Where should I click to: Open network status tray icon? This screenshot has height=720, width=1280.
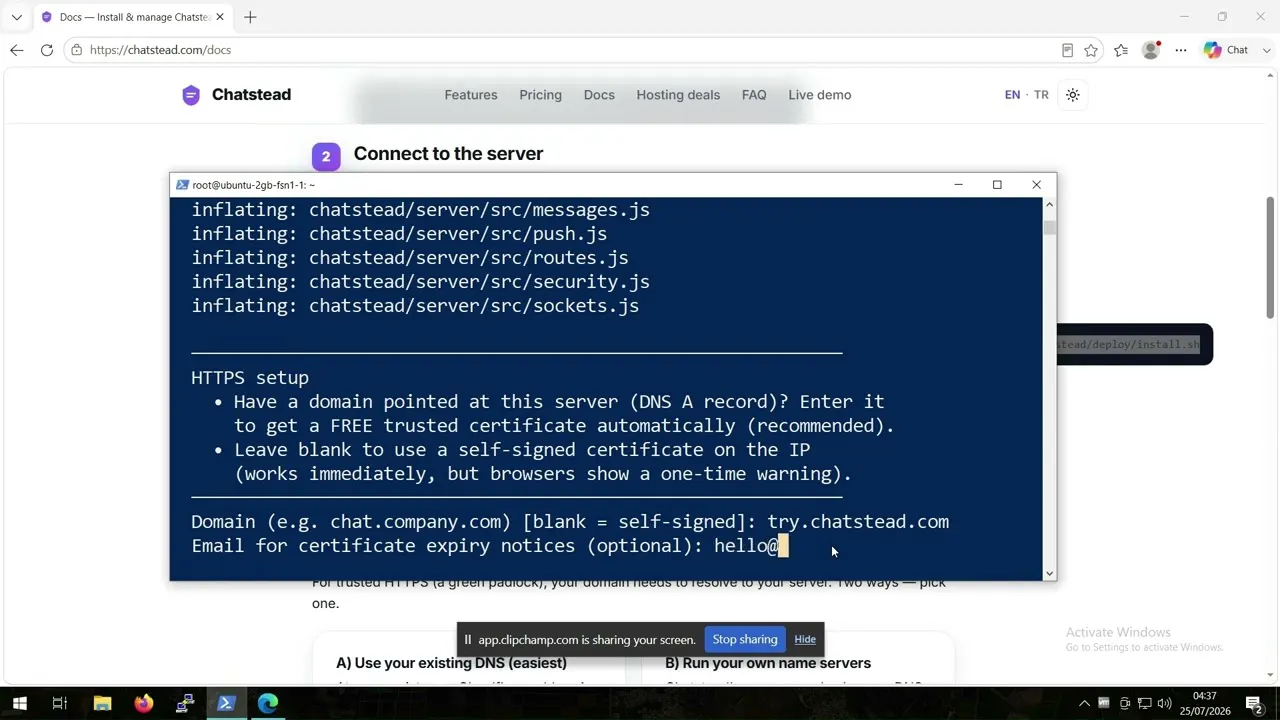click(1145, 703)
